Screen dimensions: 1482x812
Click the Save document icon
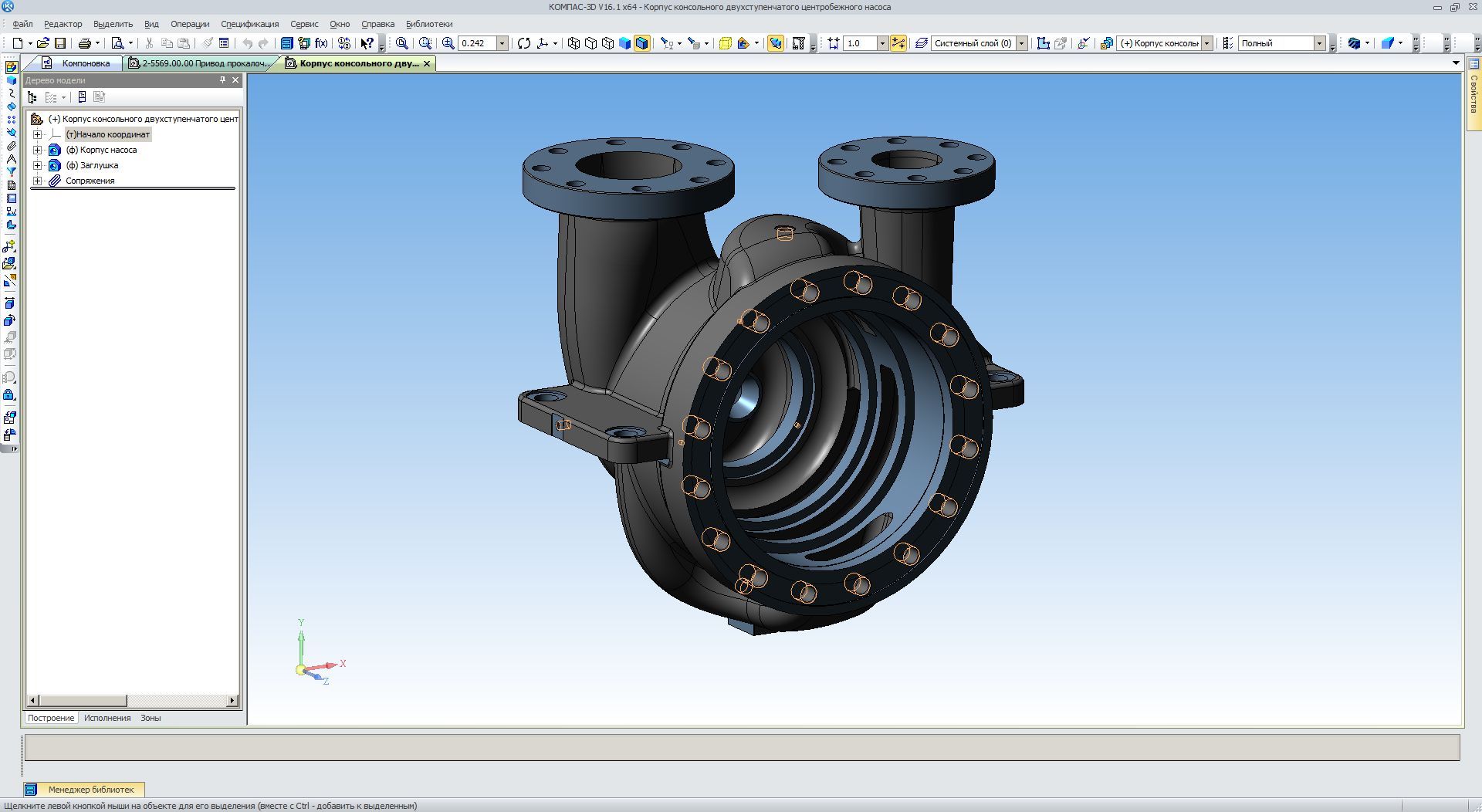pyautogui.click(x=60, y=43)
